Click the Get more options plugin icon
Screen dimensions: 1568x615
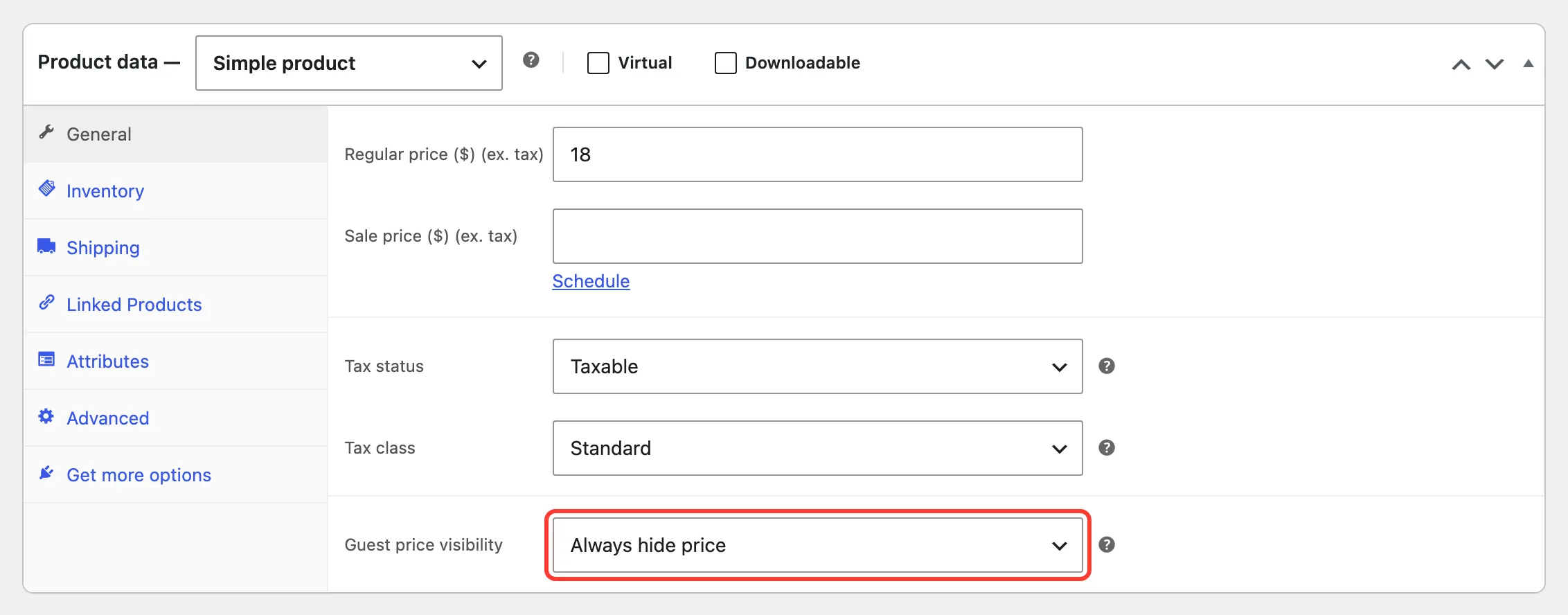tap(46, 473)
